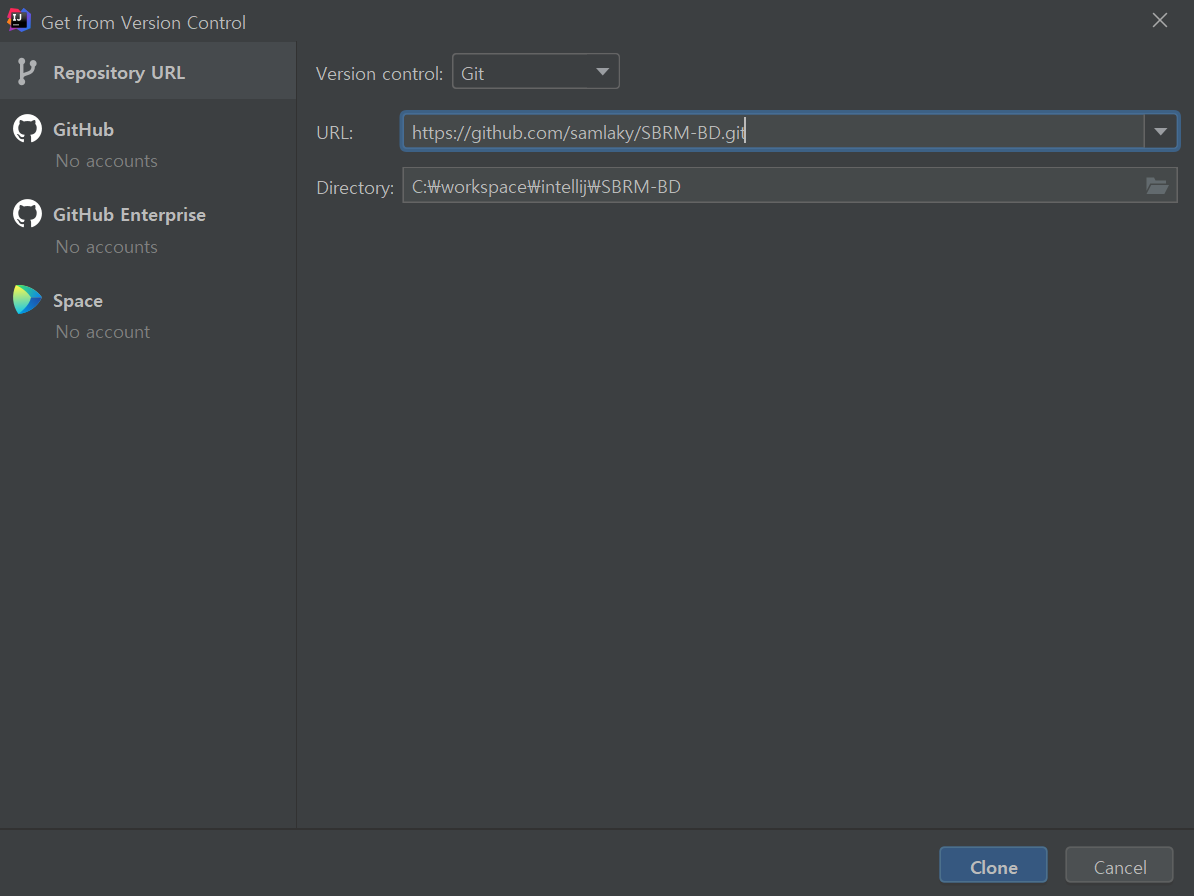Select the Repository URL branch icon
This screenshot has width=1194, height=896.
(26, 72)
